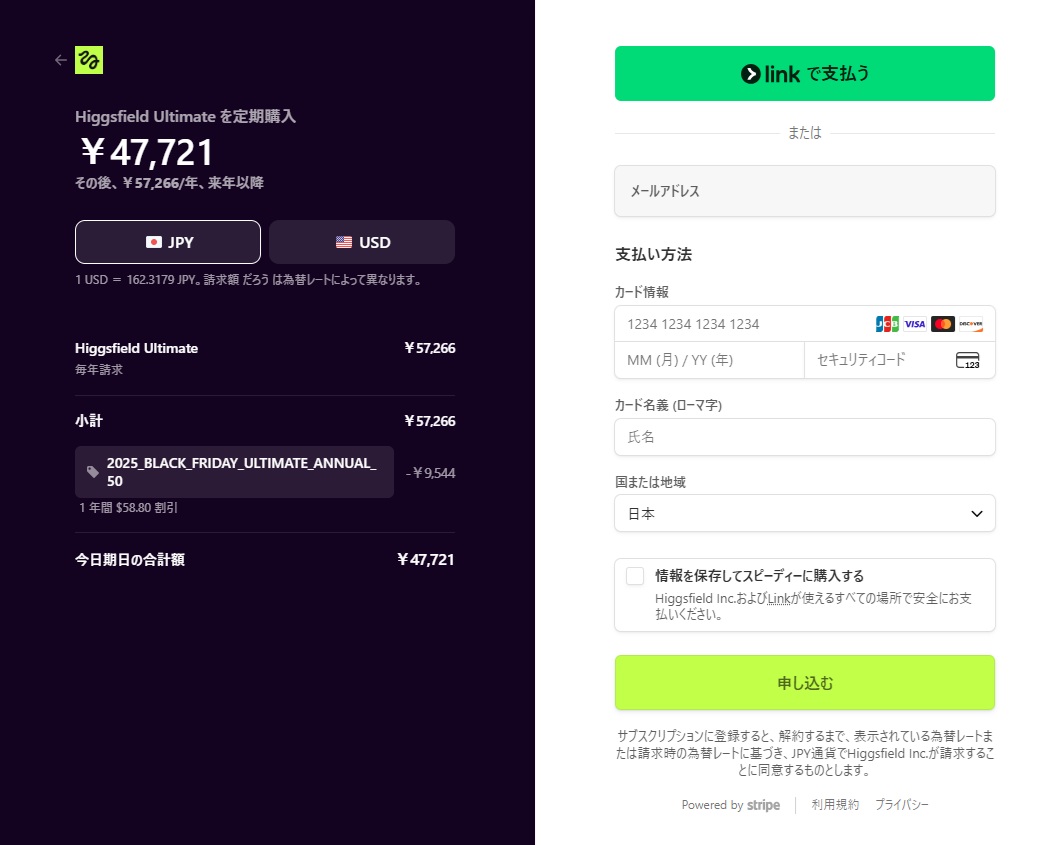
Task: Pay with Link green button
Action: [804, 74]
